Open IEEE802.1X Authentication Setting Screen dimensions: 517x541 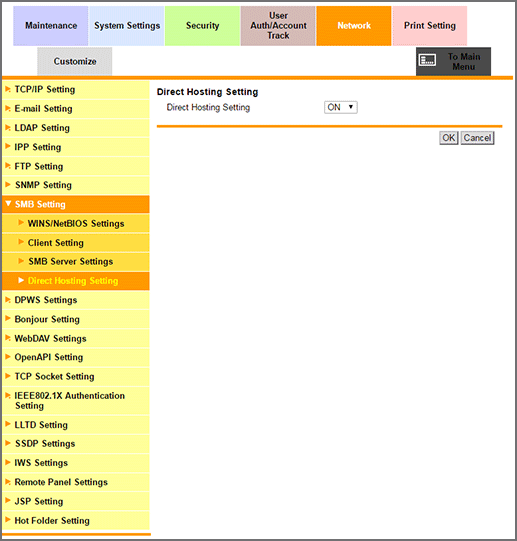coord(76,401)
